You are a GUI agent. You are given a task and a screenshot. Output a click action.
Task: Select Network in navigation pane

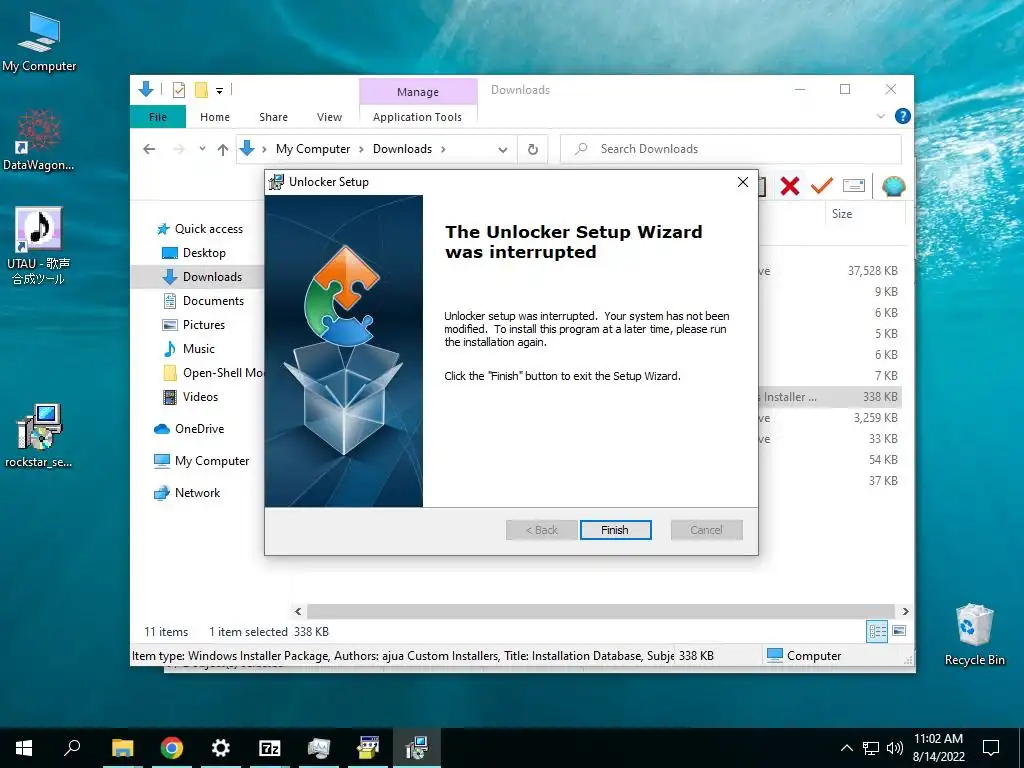[187, 493]
